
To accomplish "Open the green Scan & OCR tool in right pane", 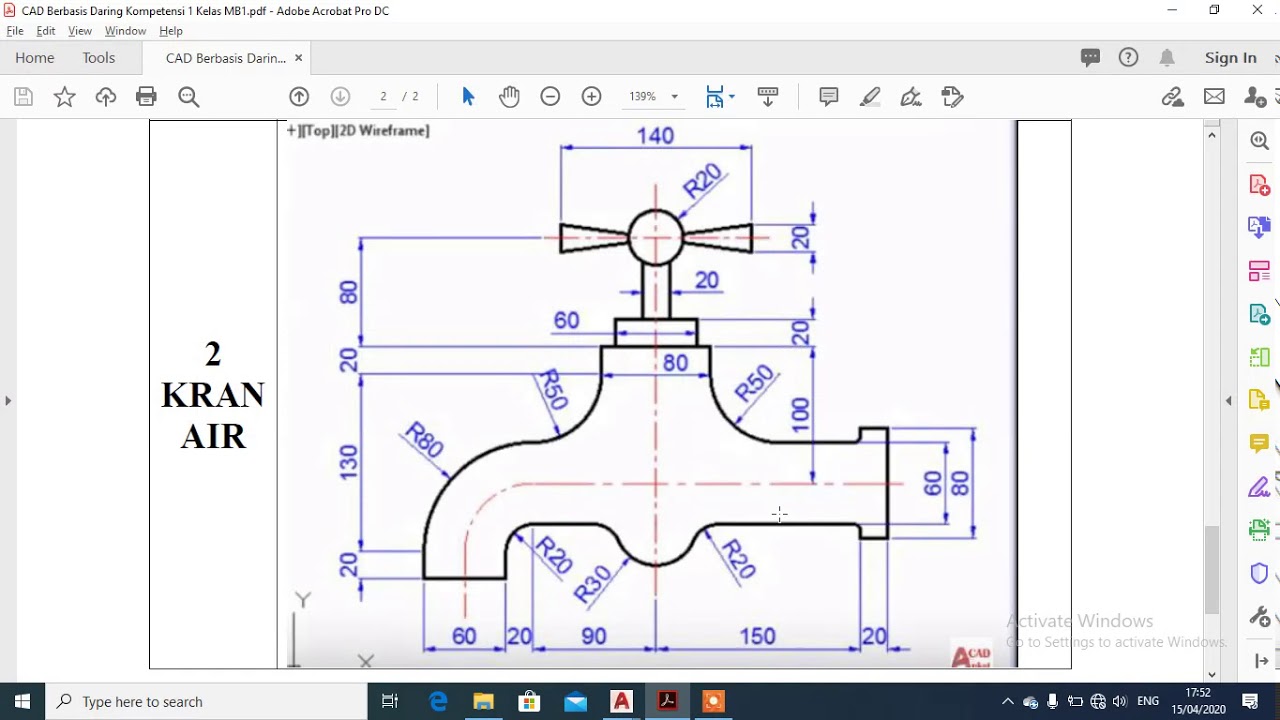I will 1259,530.
